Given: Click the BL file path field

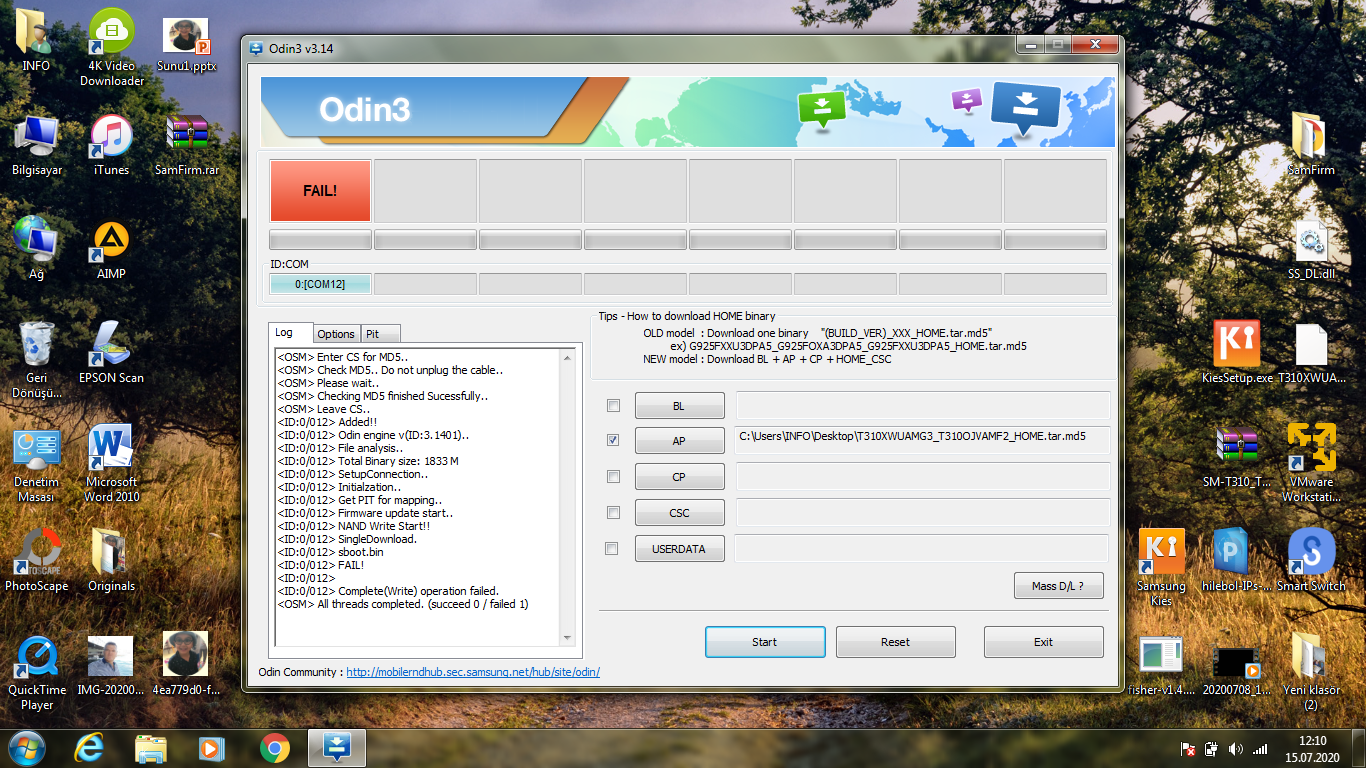Looking at the screenshot, I should [922, 405].
